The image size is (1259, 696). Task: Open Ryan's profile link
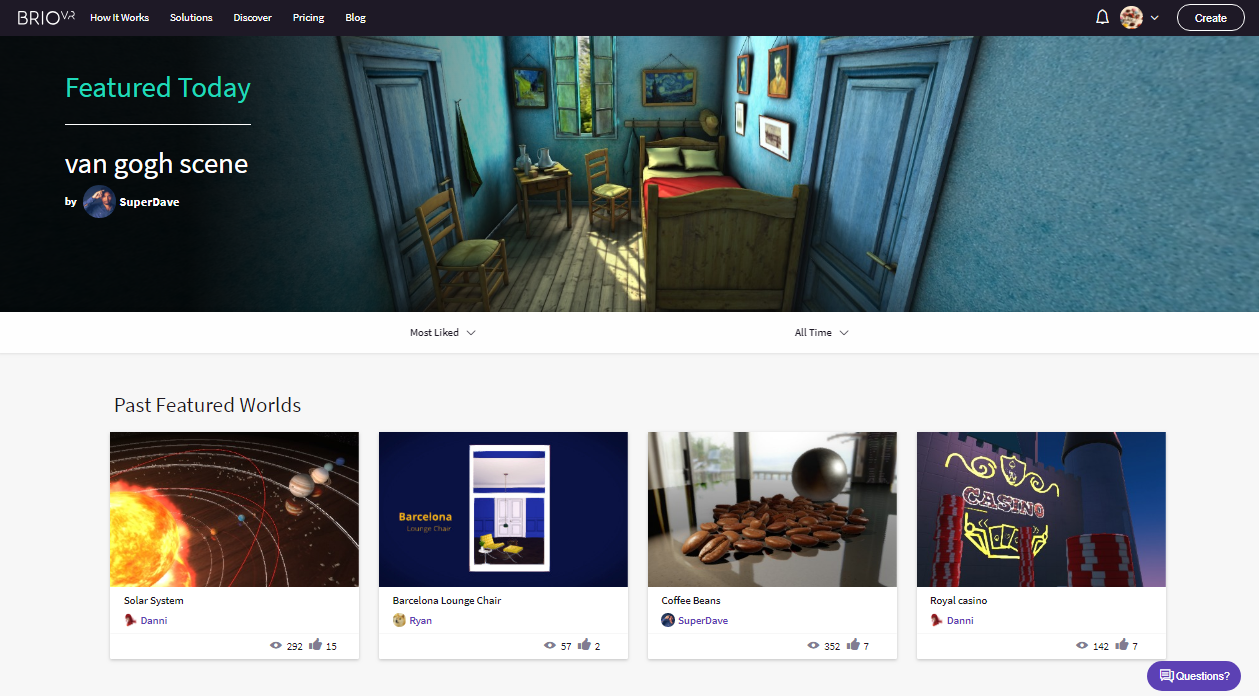coord(421,621)
